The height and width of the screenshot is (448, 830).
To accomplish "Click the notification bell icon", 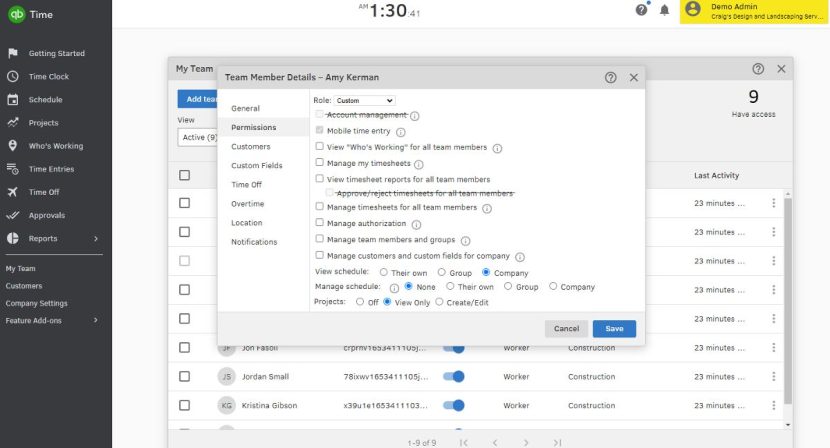I will click(664, 10).
